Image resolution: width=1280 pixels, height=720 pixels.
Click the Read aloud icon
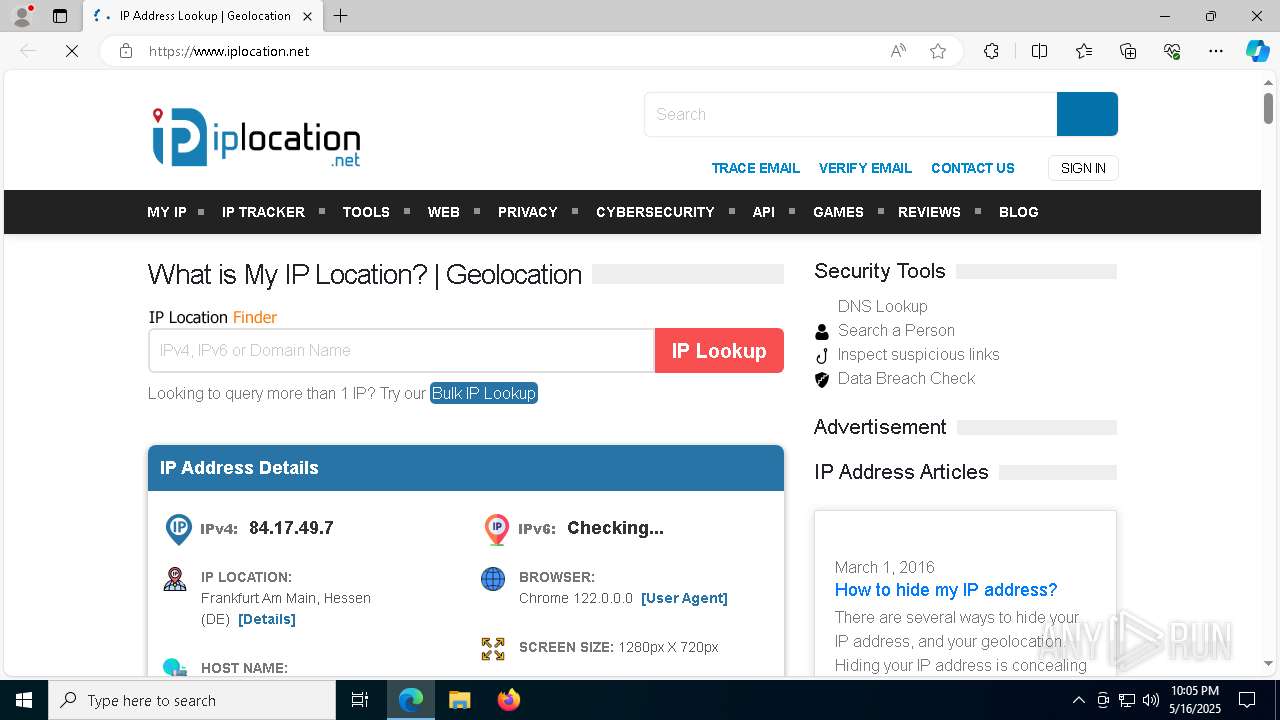coord(898,51)
